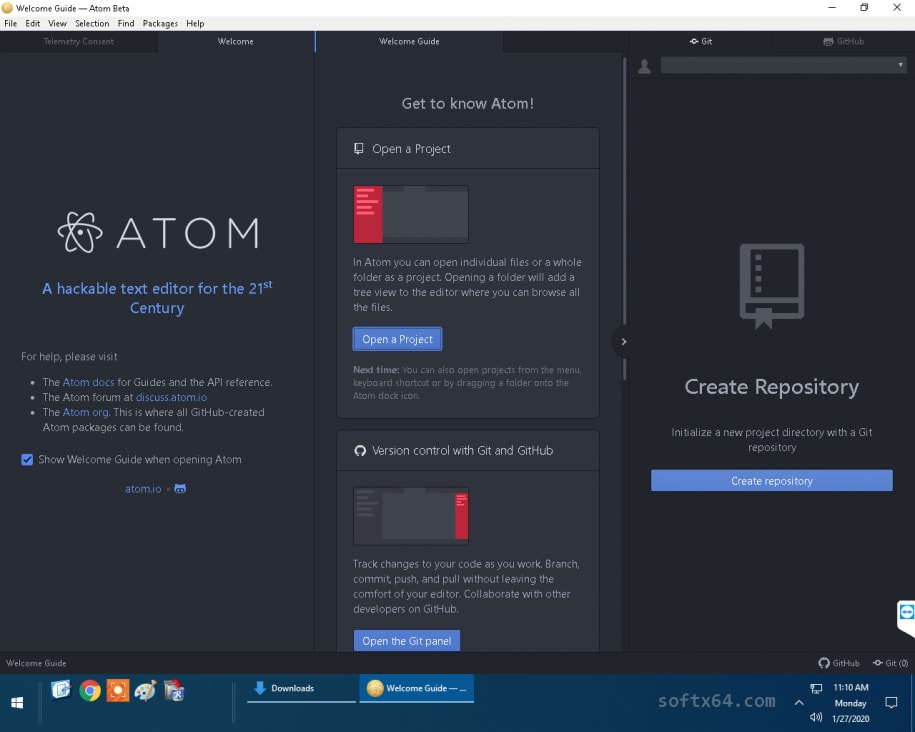Follow the Atom docs link
The width and height of the screenshot is (915, 732).
click(88, 382)
